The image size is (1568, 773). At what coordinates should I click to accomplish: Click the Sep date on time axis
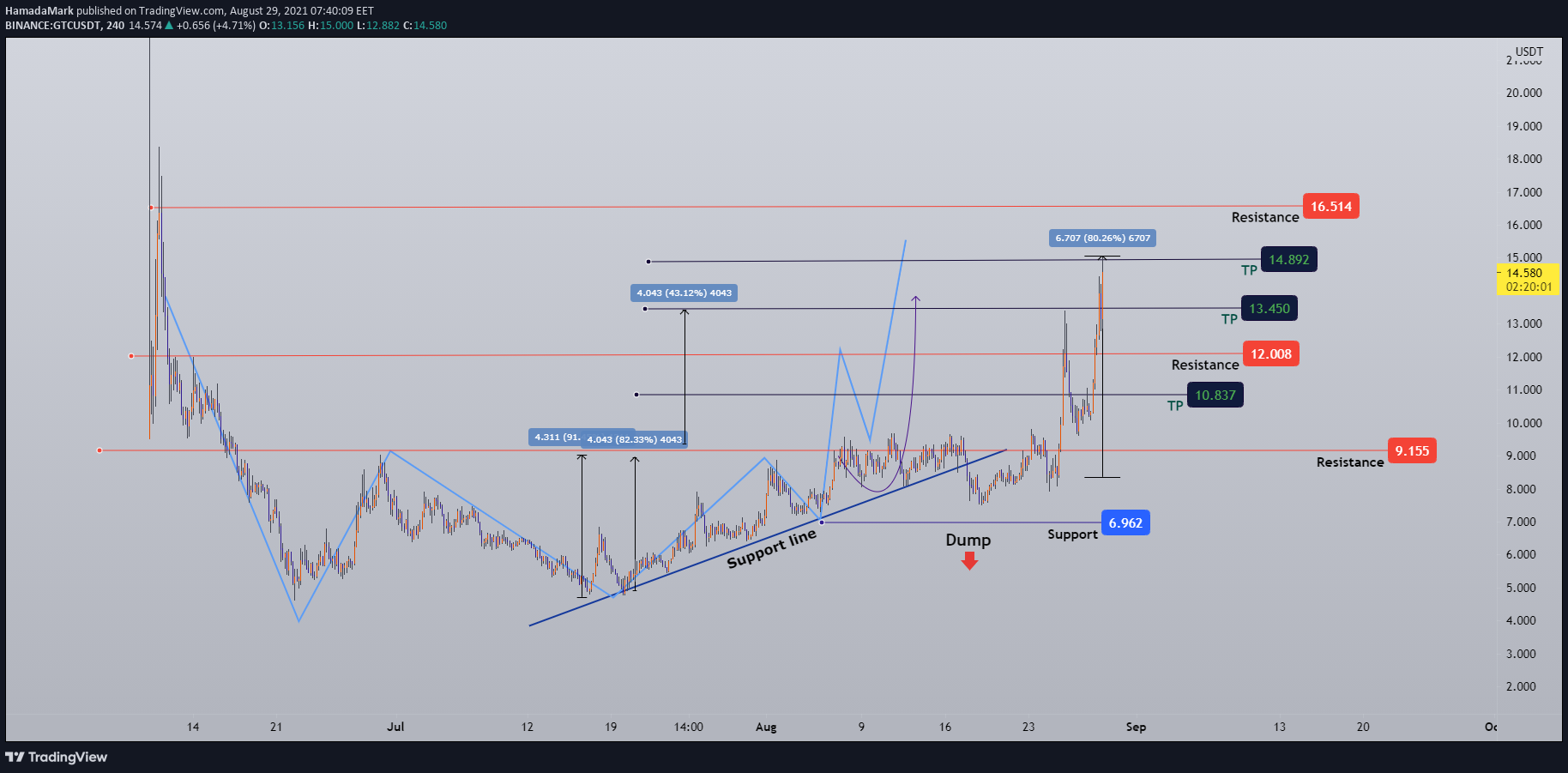[1136, 728]
